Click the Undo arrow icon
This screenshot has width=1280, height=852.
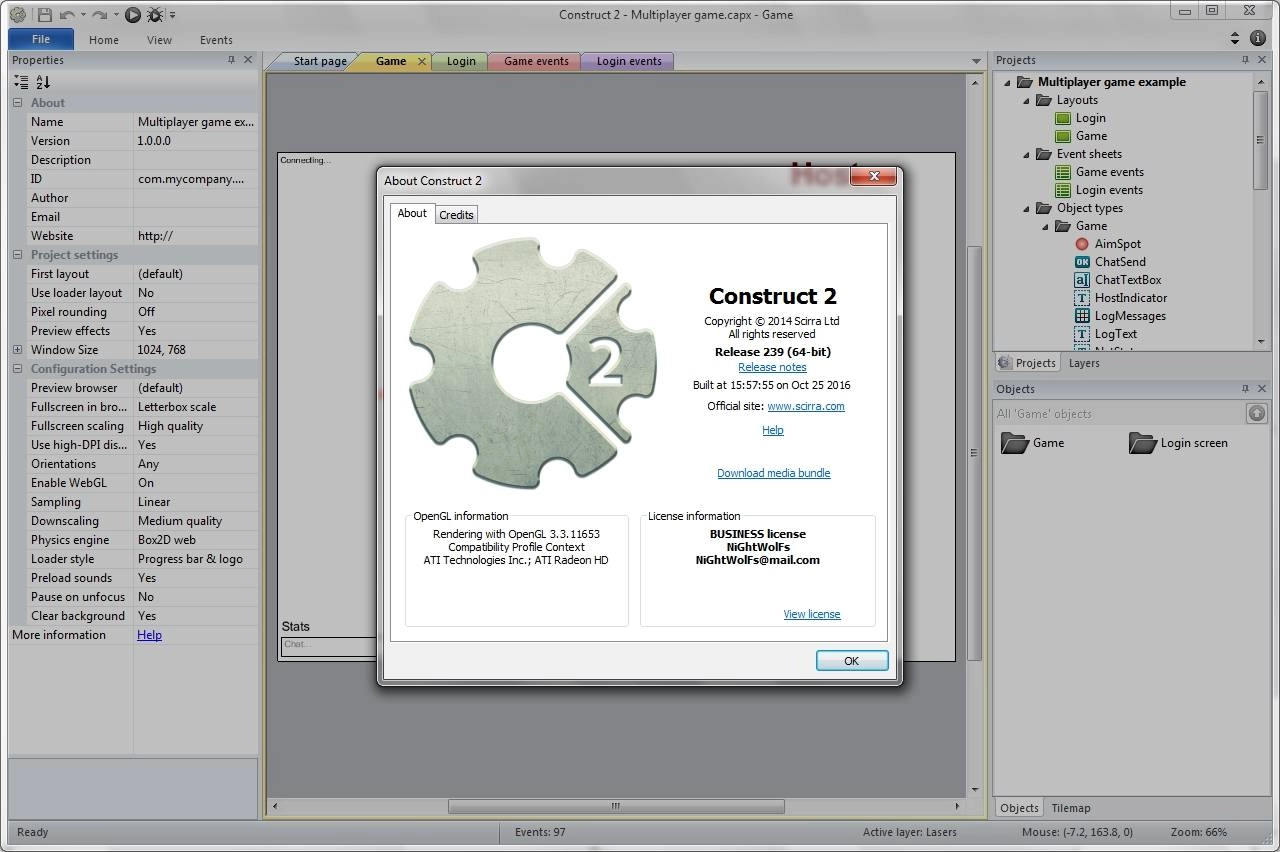pos(67,15)
